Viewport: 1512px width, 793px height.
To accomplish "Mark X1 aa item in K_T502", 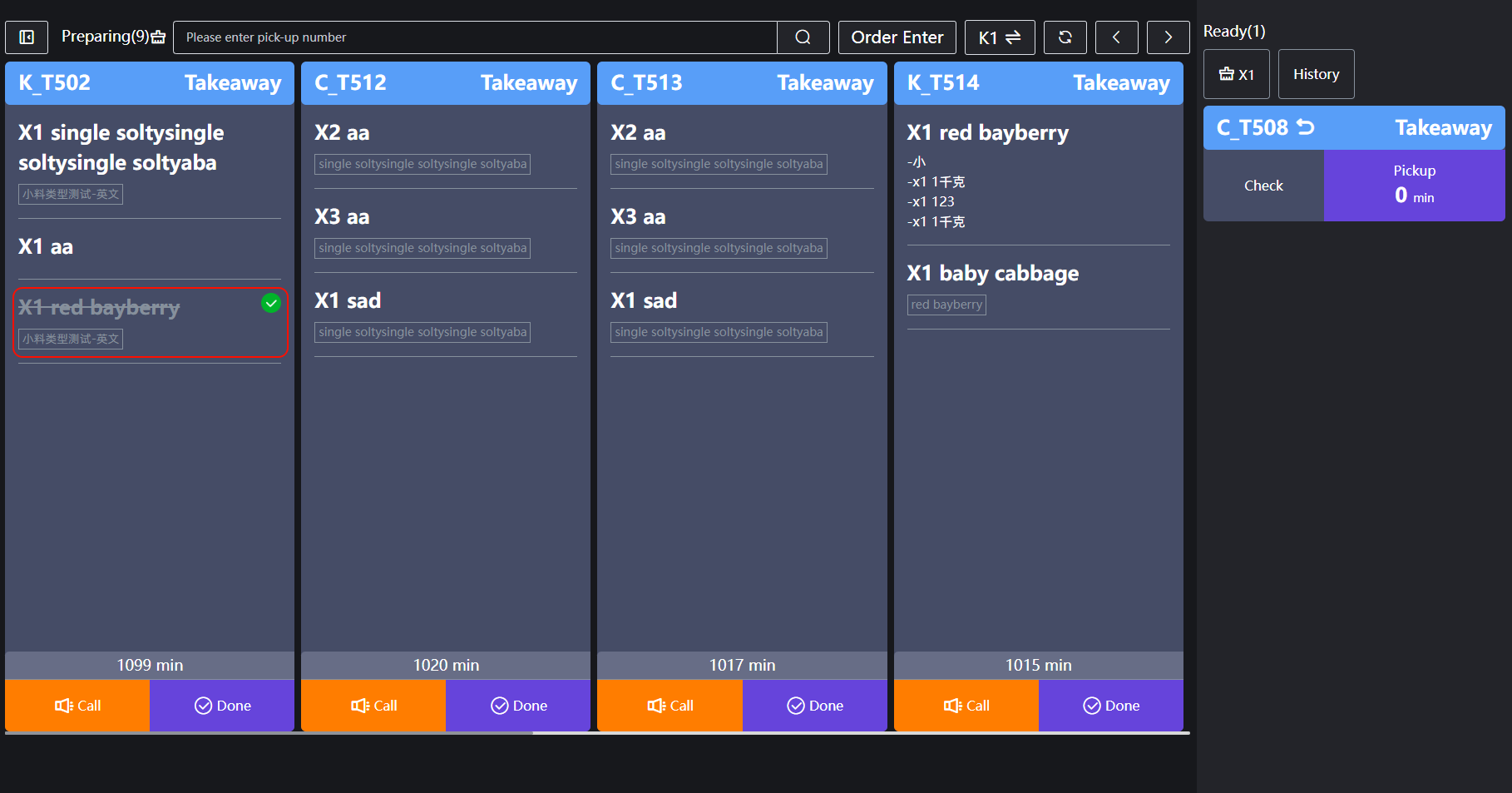I will pyautogui.click(x=150, y=247).
